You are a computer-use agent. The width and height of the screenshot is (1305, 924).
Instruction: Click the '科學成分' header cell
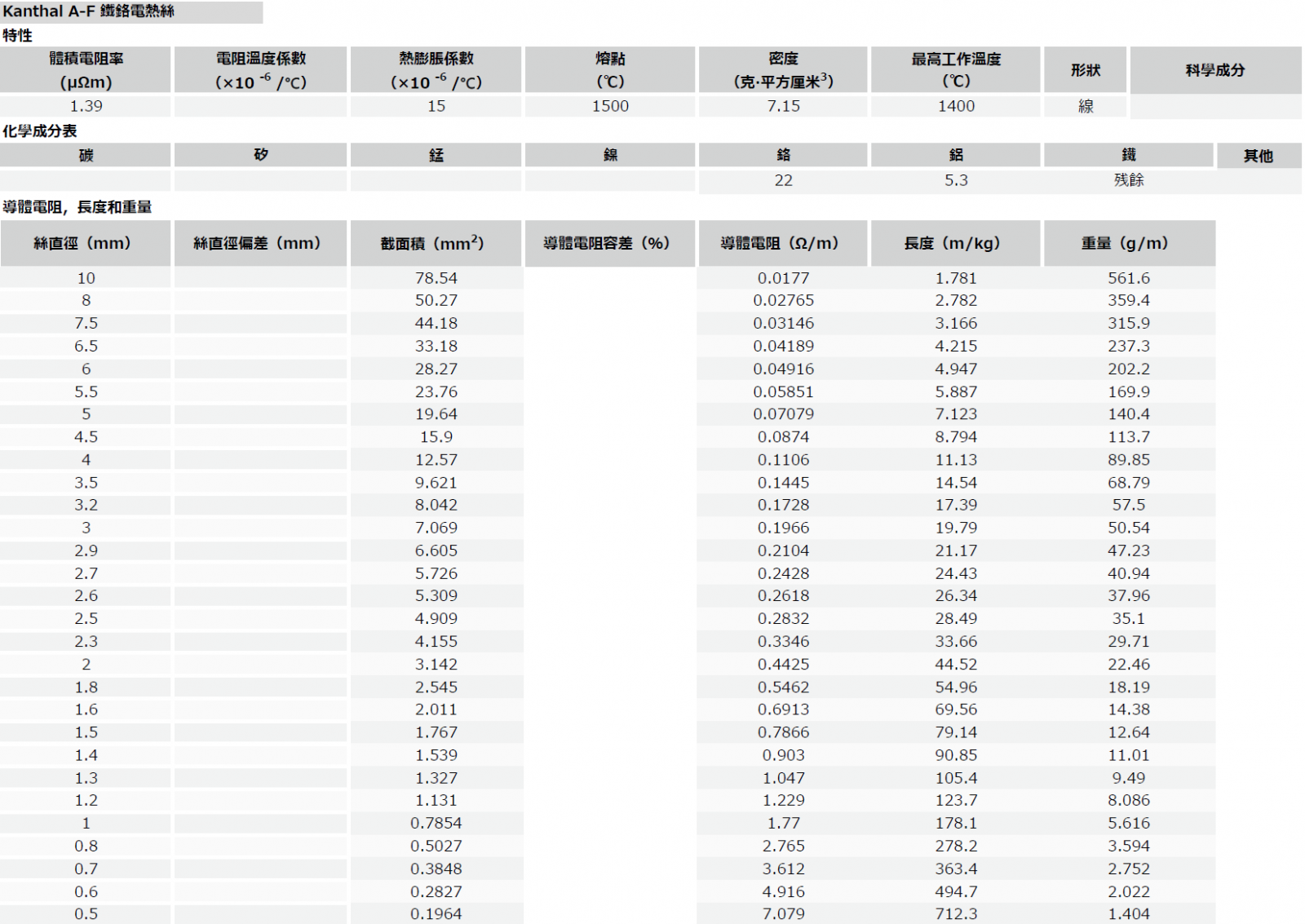(x=1215, y=70)
